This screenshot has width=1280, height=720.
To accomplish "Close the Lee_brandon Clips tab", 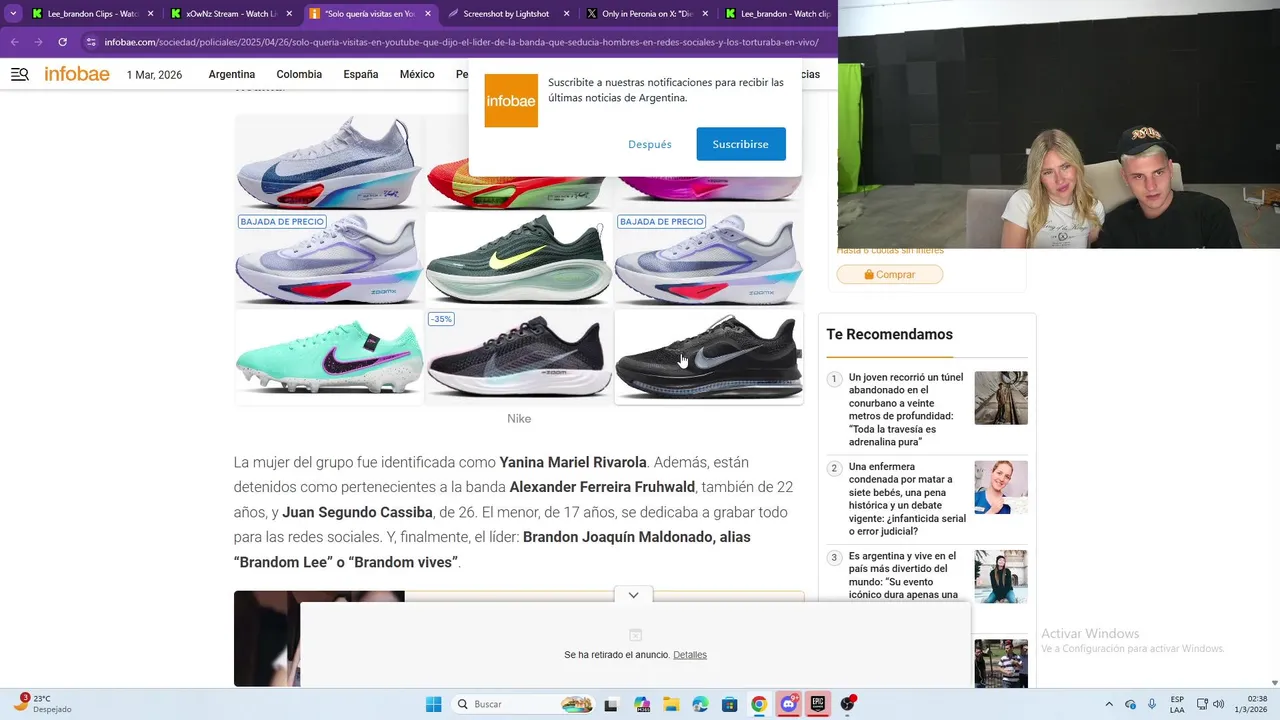I will tap(151, 14).
